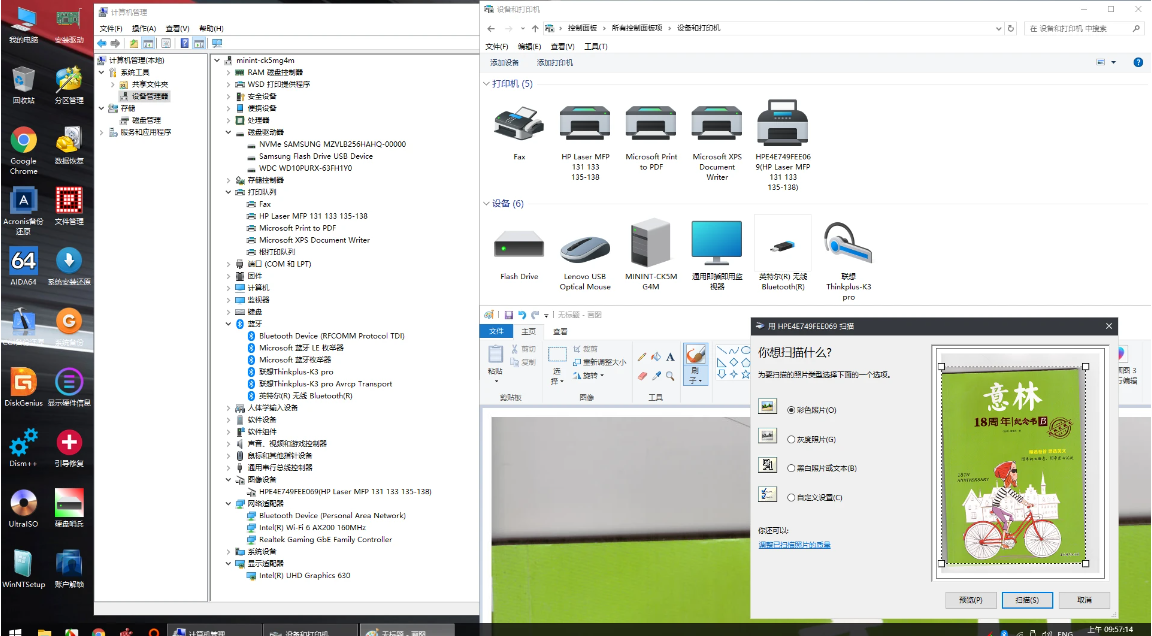Click Add a device in Devices and Printers

pos(505,62)
